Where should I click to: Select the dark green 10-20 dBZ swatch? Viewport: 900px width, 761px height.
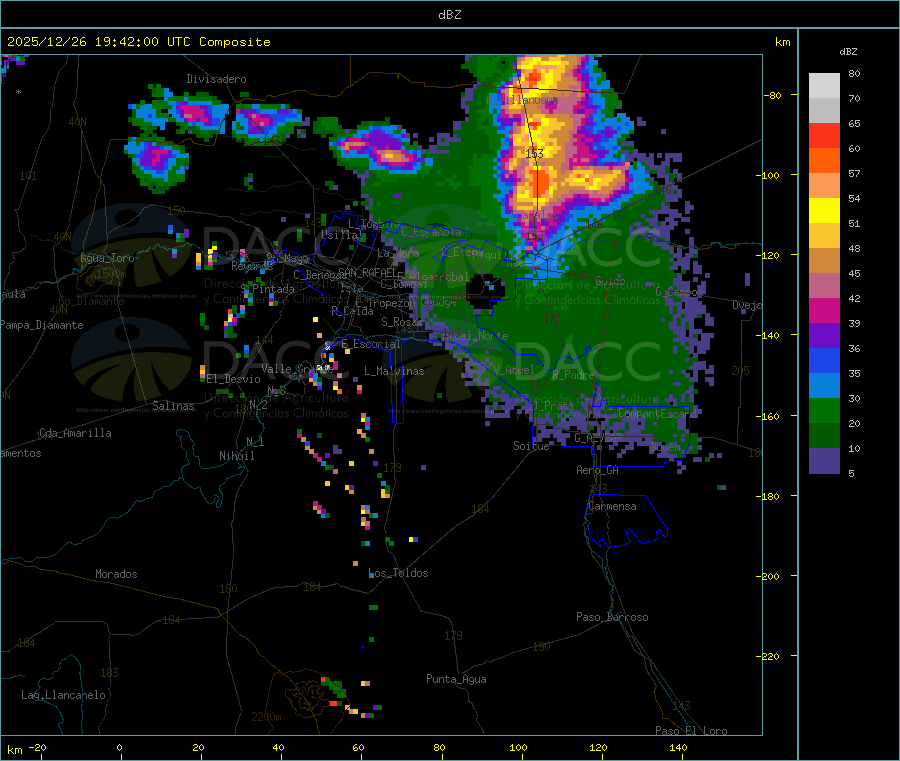[x=824, y=436]
